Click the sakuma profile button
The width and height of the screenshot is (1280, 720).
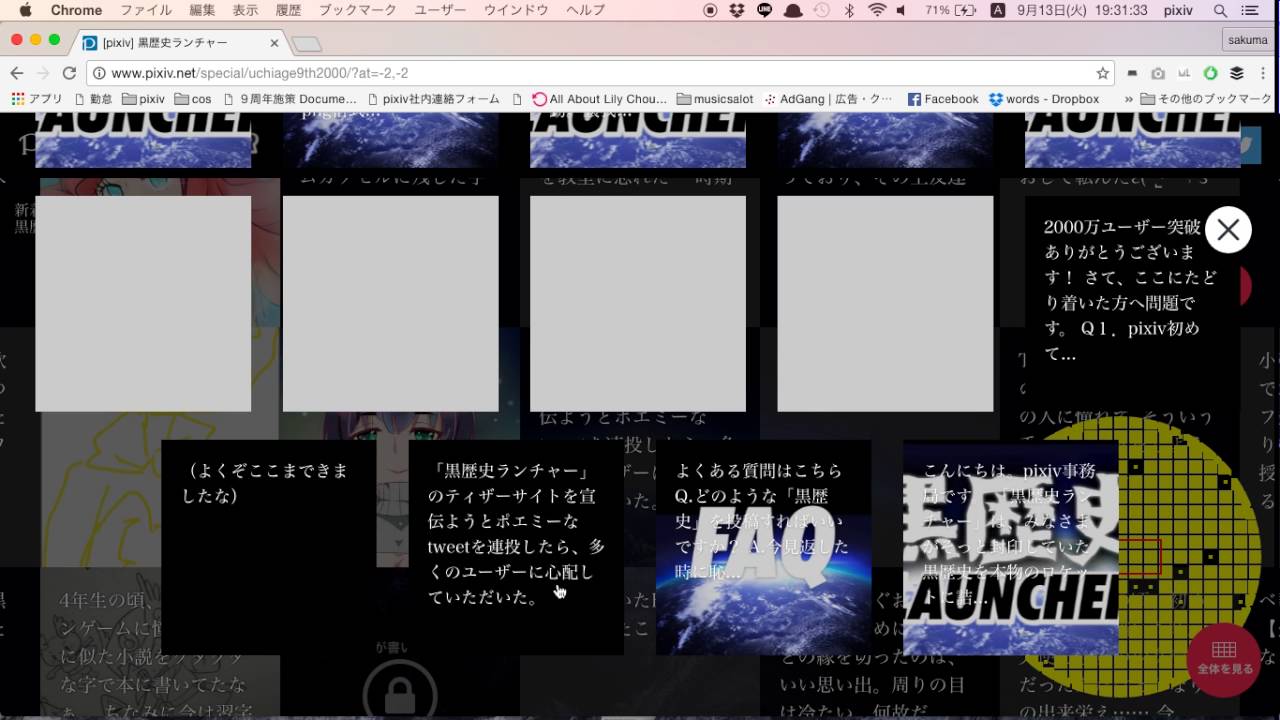(x=1247, y=40)
